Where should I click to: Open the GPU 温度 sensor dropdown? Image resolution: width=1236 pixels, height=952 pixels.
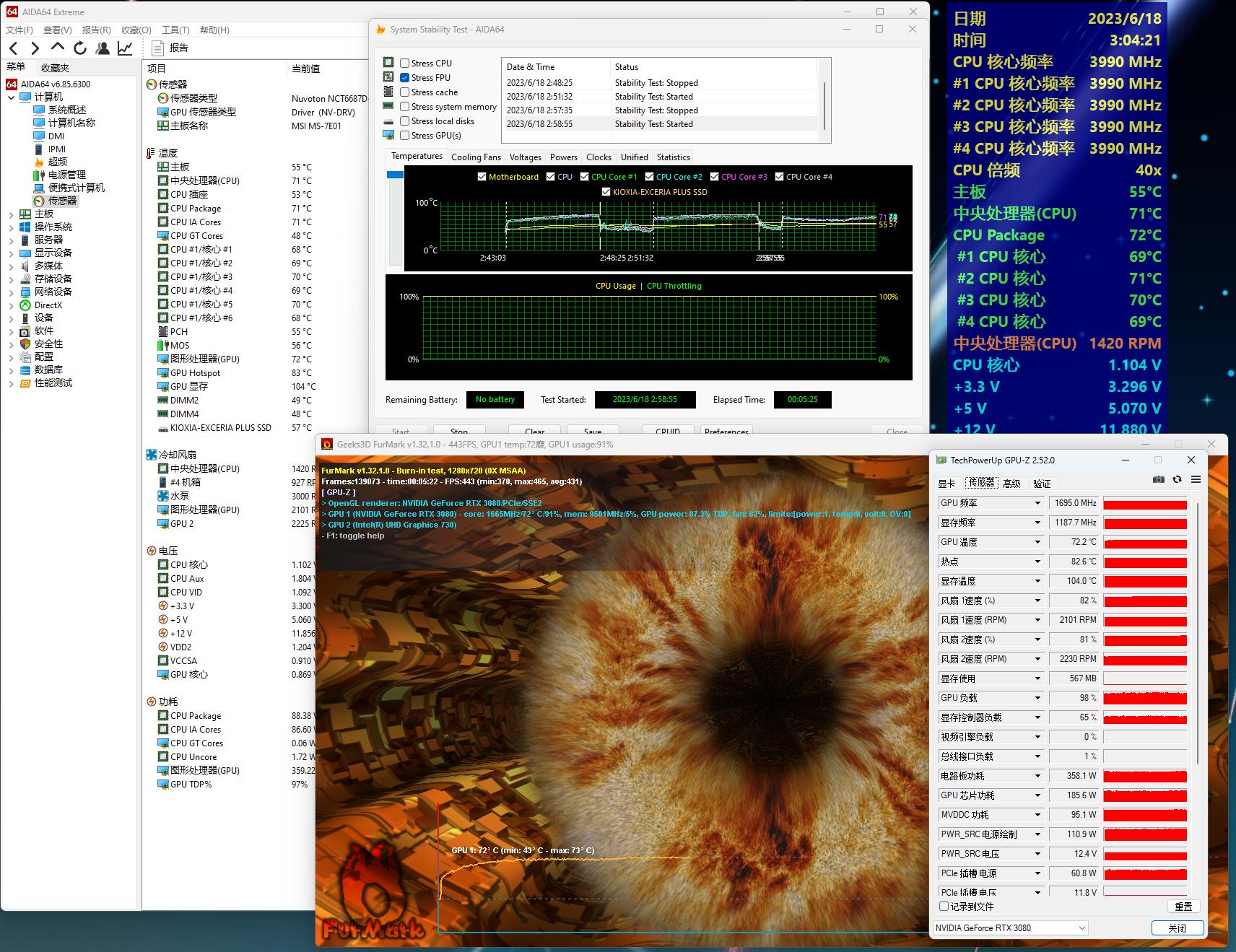pyautogui.click(x=1037, y=542)
